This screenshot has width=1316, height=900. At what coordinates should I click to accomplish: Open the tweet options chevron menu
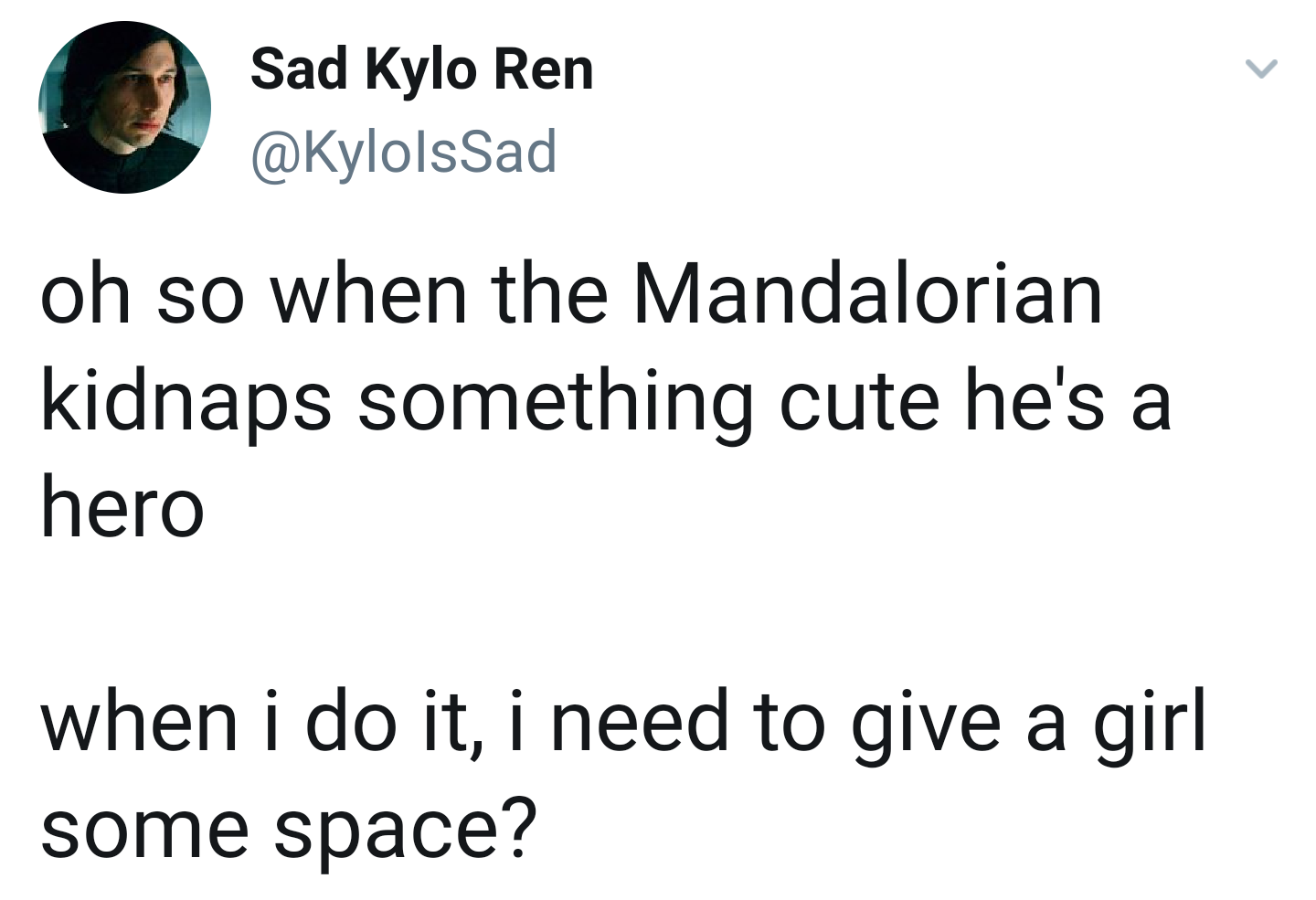[x=1261, y=69]
